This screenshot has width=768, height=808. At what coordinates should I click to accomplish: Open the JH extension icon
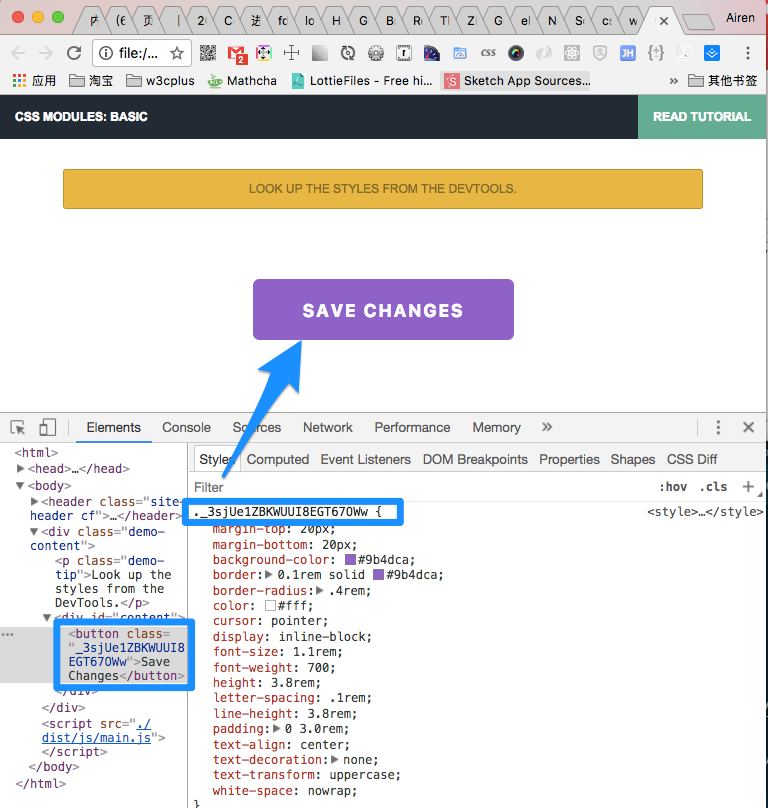click(x=627, y=53)
